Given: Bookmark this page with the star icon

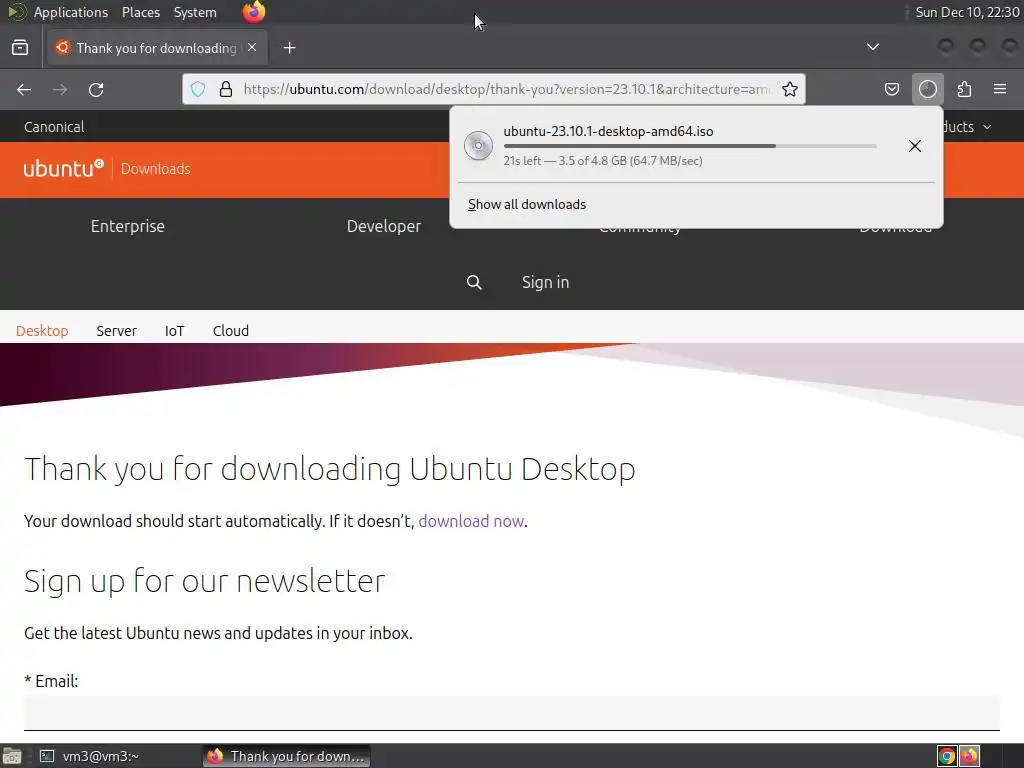Looking at the screenshot, I should point(790,89).
